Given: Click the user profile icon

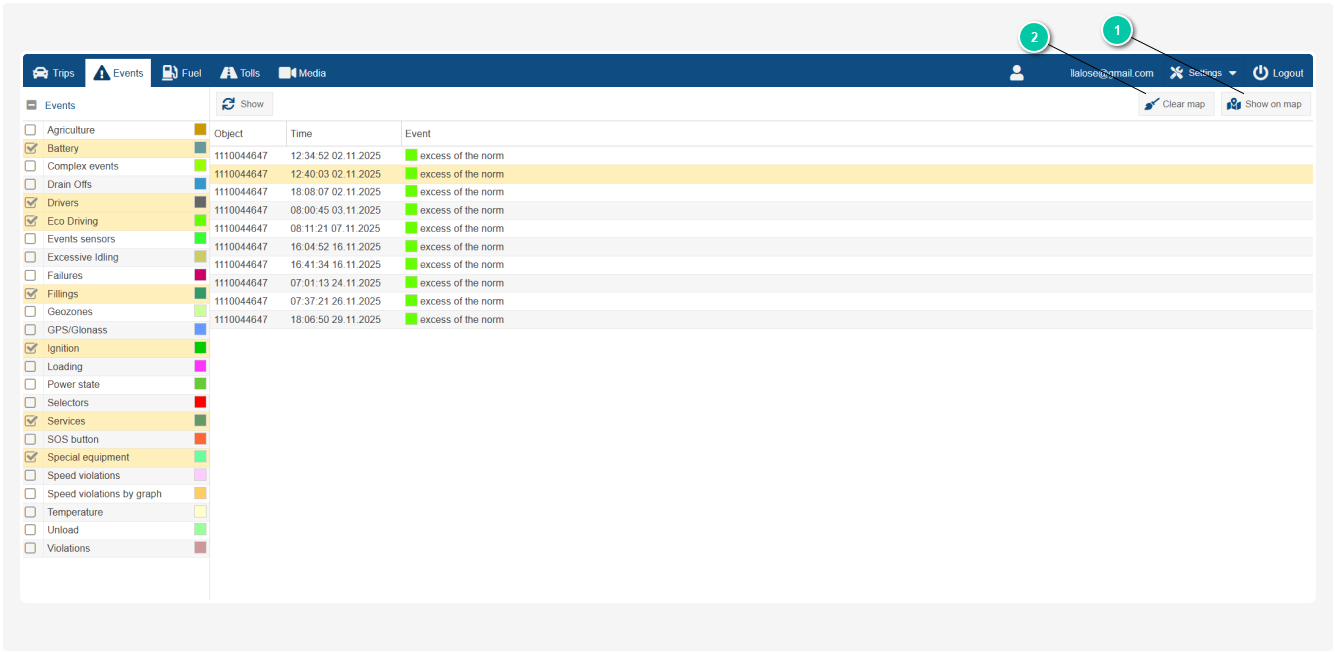Looking at the screenshot, I should 1017,73.
